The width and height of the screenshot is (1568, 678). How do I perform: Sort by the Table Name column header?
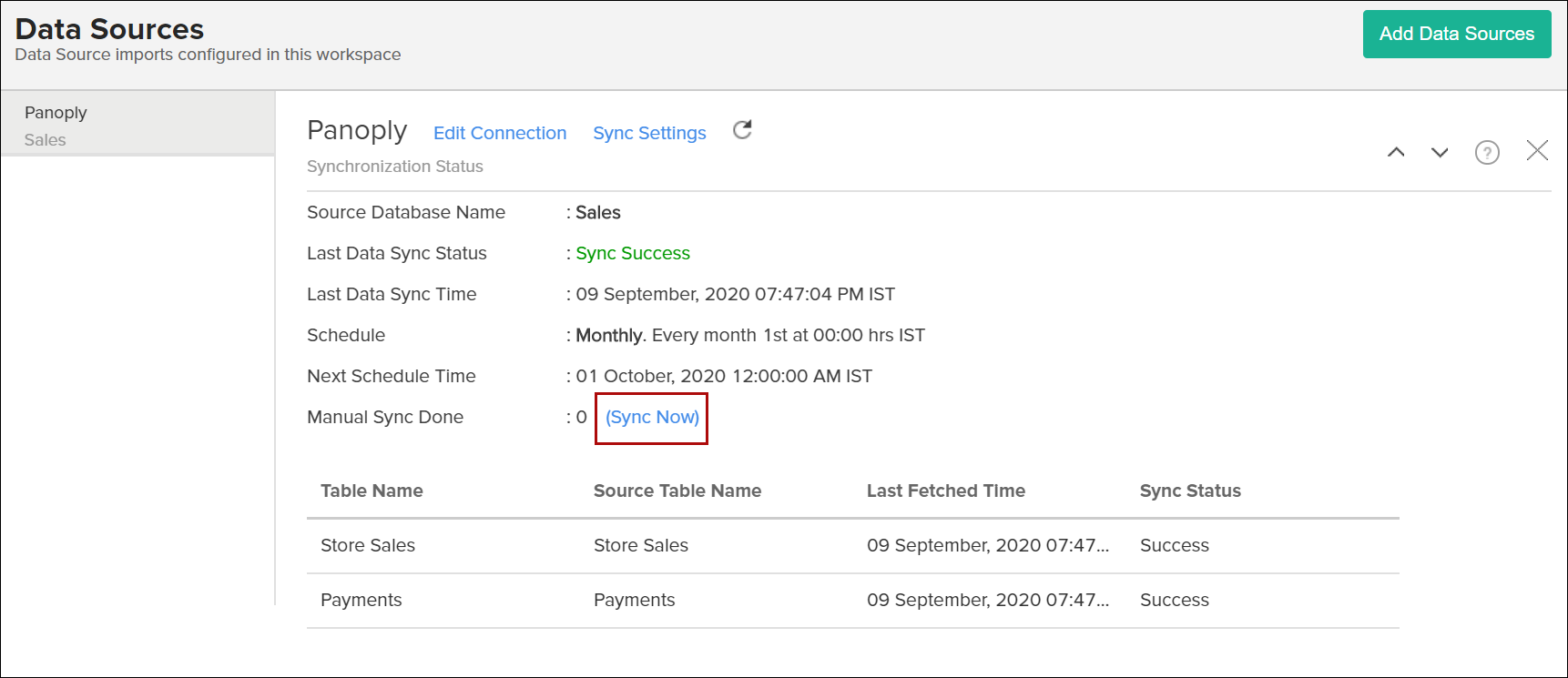pos(372,491)
